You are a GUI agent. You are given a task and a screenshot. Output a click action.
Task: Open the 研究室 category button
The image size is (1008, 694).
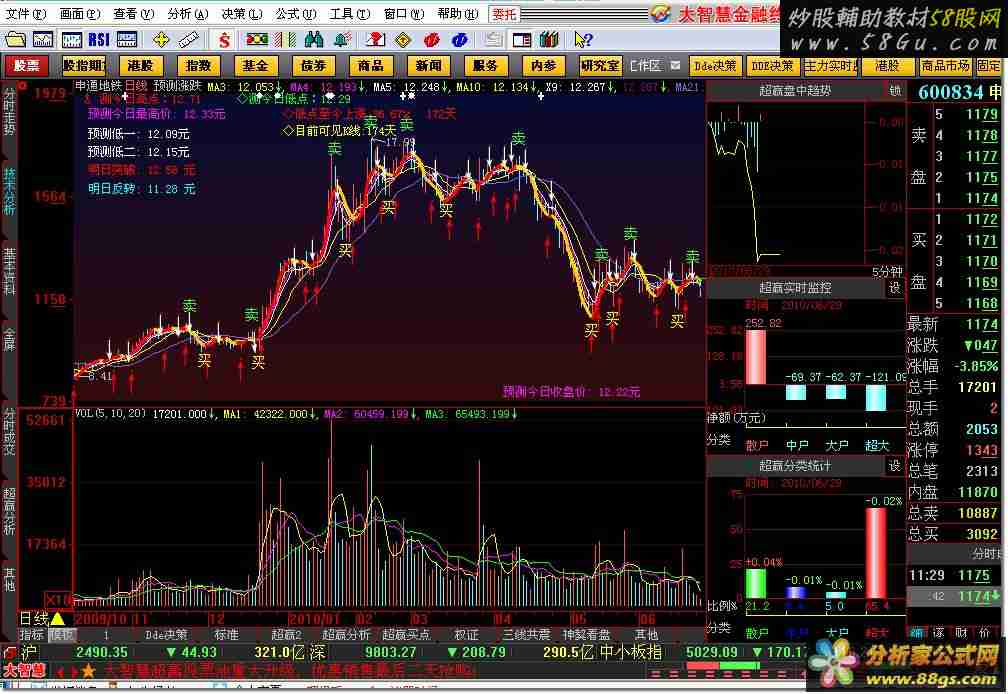(x=600, y=66)
